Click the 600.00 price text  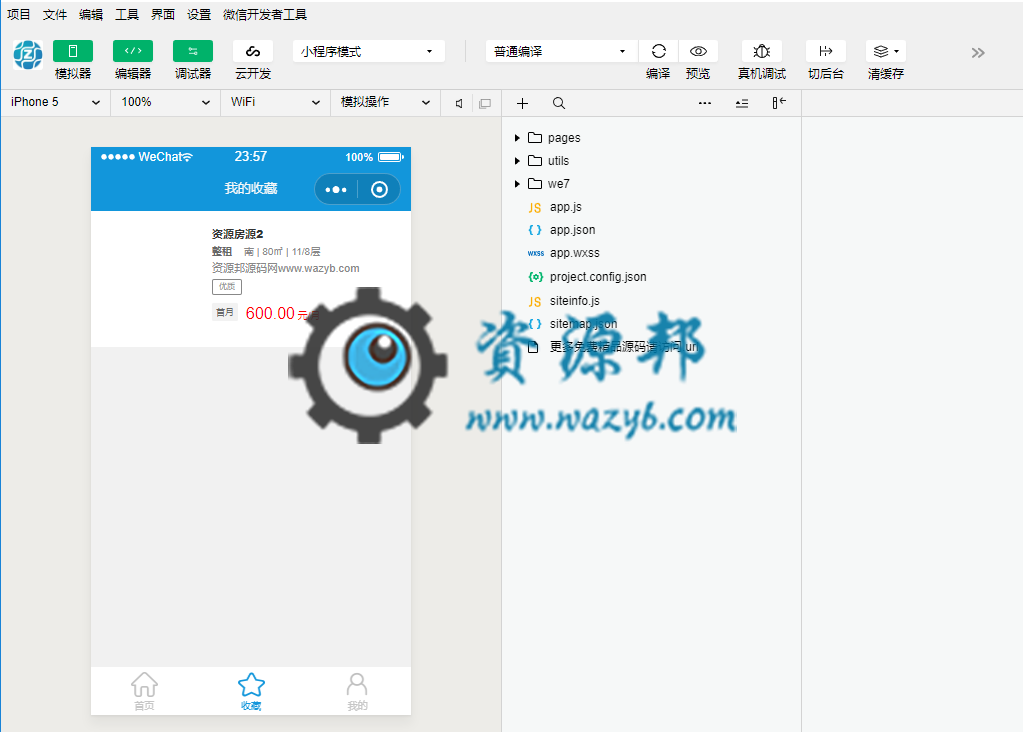point(270,313)
